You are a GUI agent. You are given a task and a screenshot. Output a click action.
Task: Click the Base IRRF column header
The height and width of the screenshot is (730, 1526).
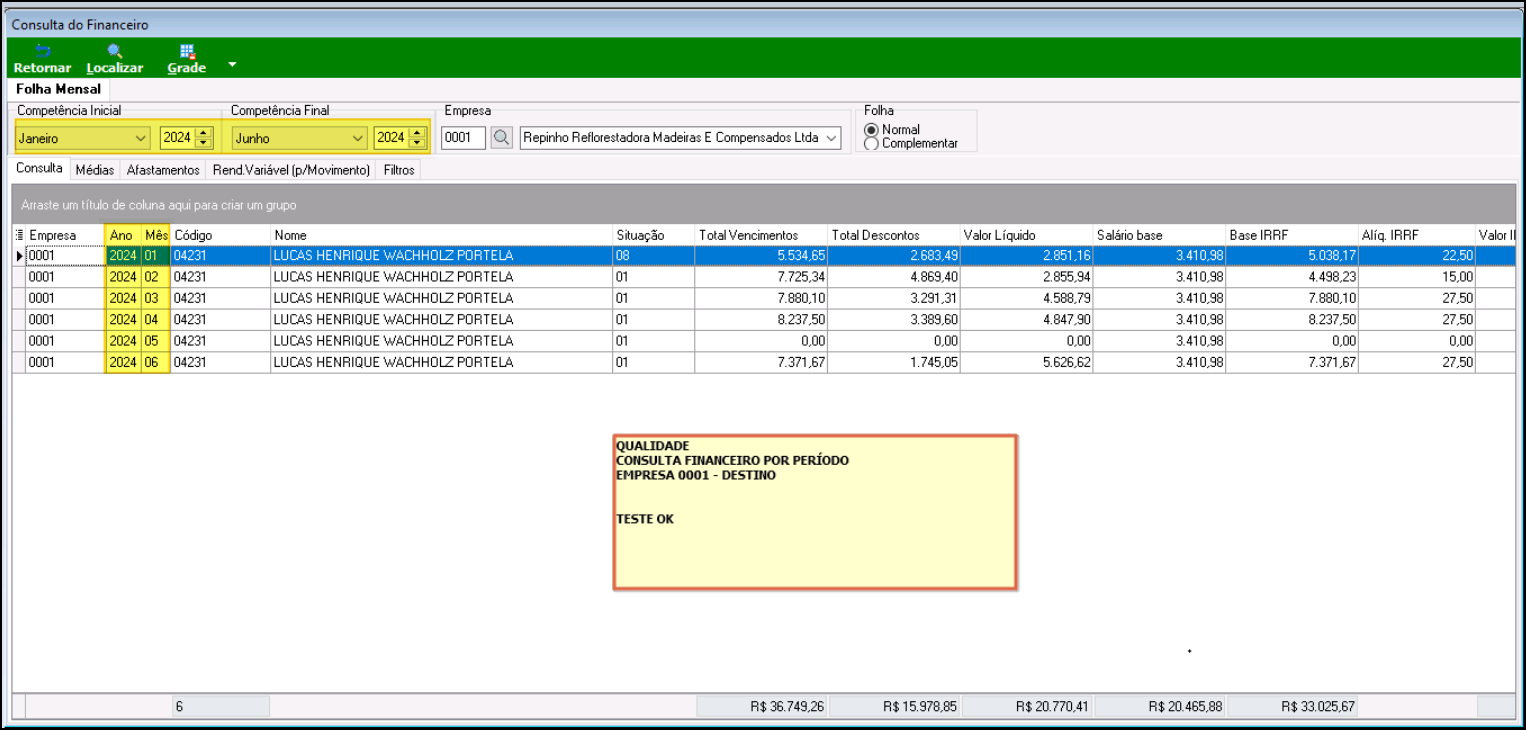pyautogui.click(x=1292, y=235)
